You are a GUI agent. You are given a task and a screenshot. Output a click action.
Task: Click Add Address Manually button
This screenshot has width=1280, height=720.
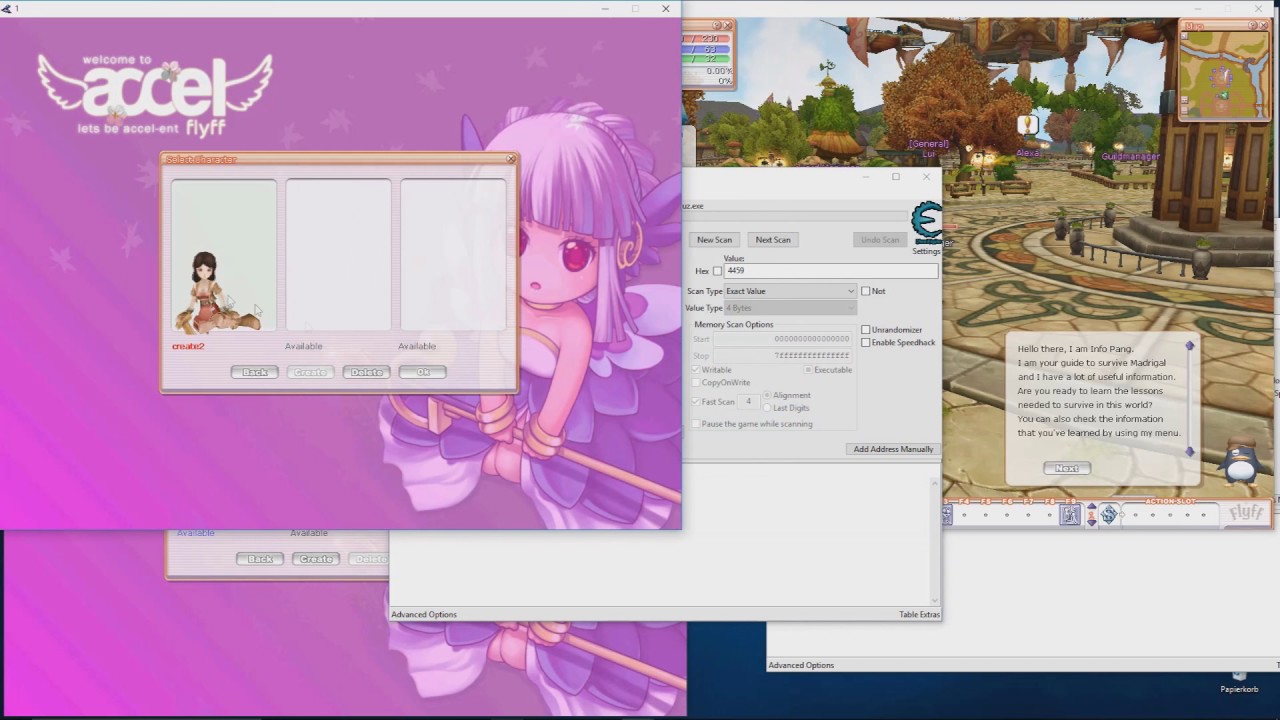point(893,449)
